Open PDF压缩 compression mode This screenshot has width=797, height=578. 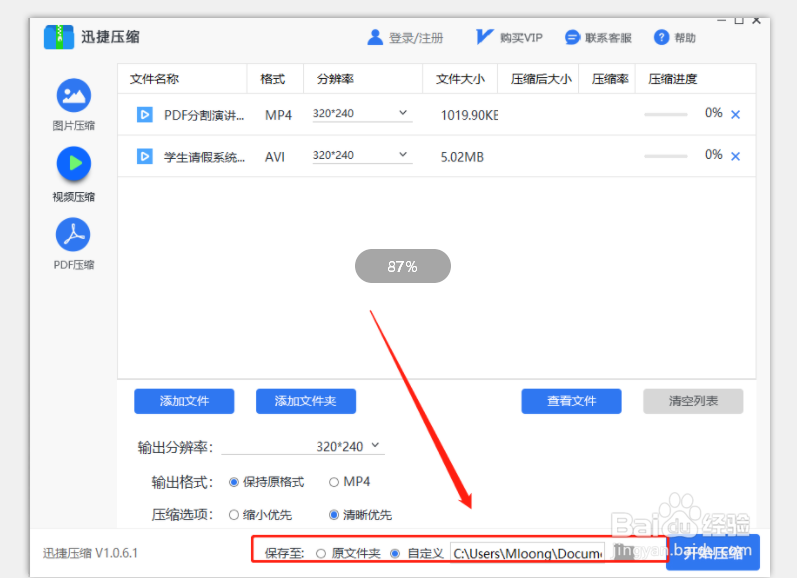click(73, 234)
